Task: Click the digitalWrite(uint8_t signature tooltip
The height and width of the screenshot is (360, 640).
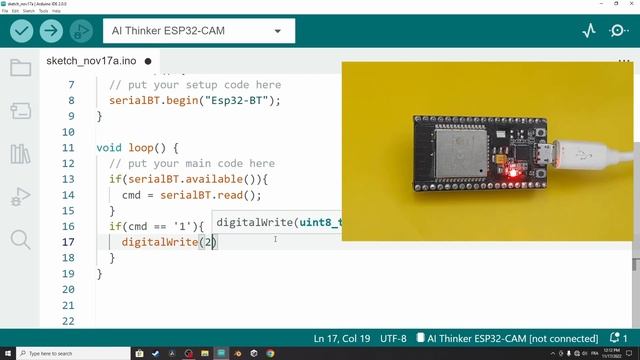Action: tap(277, 222)
